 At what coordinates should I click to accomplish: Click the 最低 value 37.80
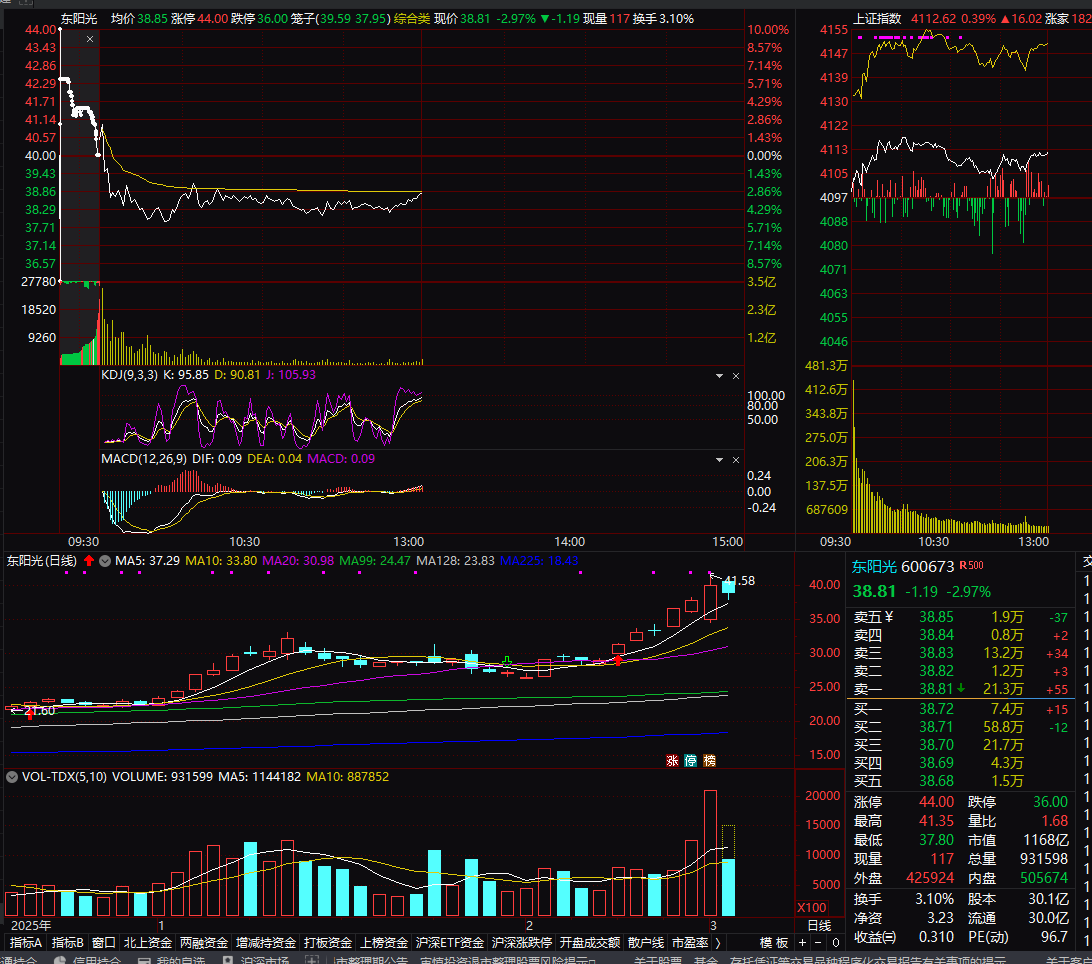click(936, 840)
